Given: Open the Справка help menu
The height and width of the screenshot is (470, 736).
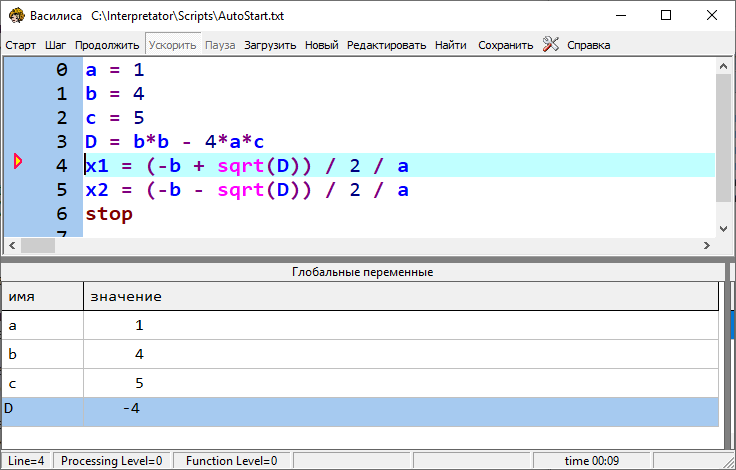Looking at the screenshot, I should tap(588, 45).
